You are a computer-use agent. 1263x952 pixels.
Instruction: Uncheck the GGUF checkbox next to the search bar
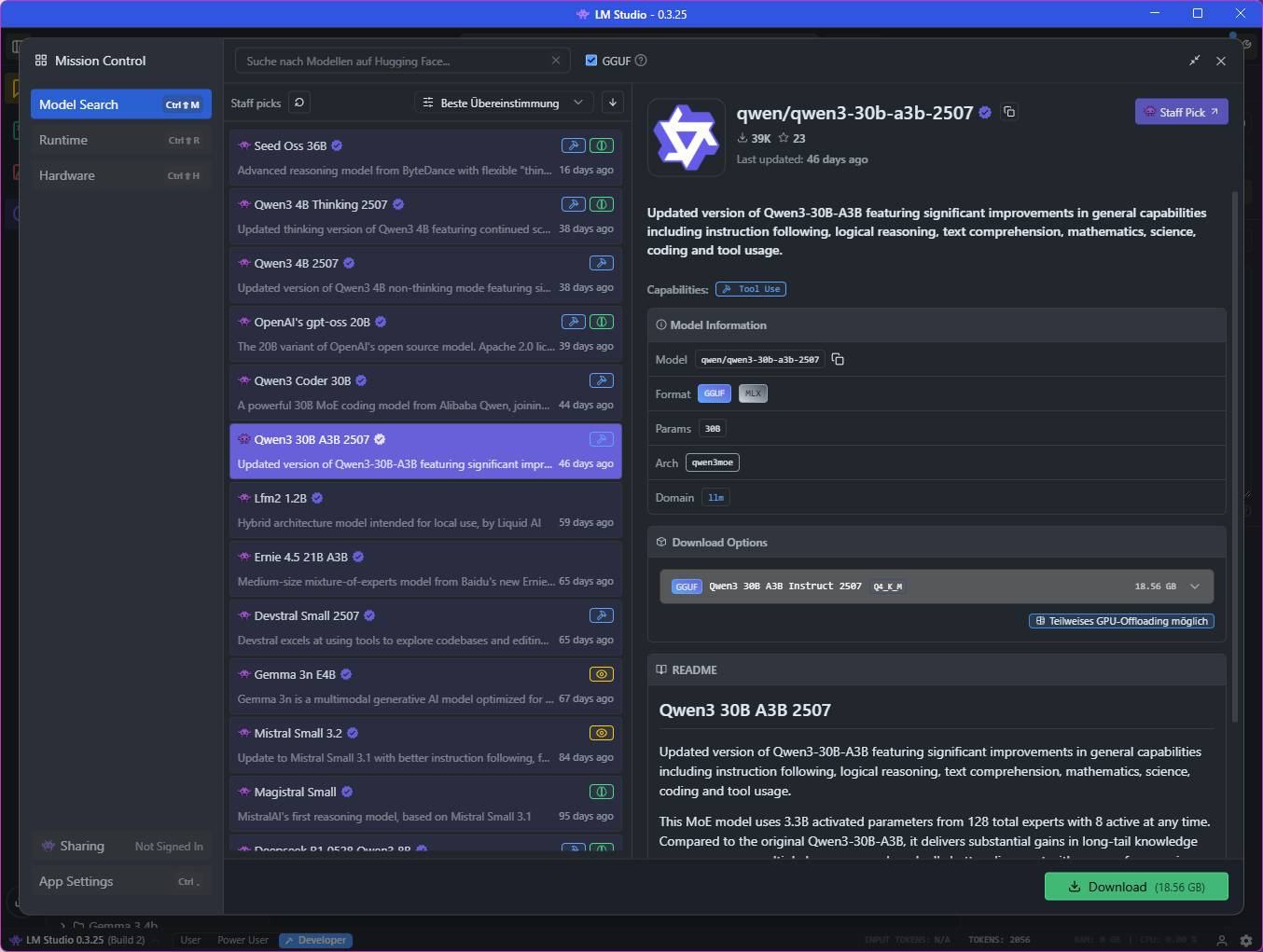pyautogui.click(x=591, y=60)
